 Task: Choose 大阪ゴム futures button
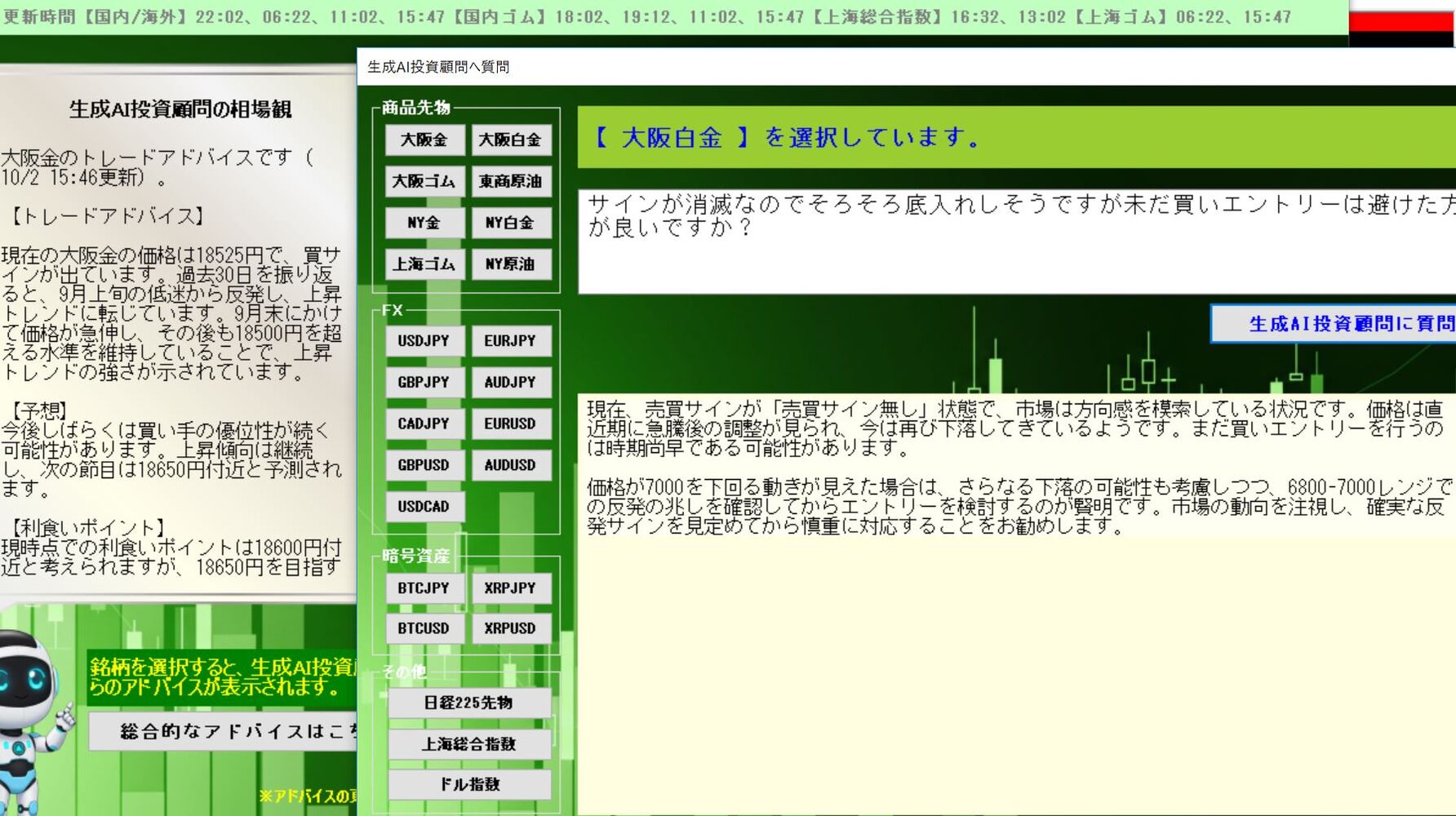(424, 181)
